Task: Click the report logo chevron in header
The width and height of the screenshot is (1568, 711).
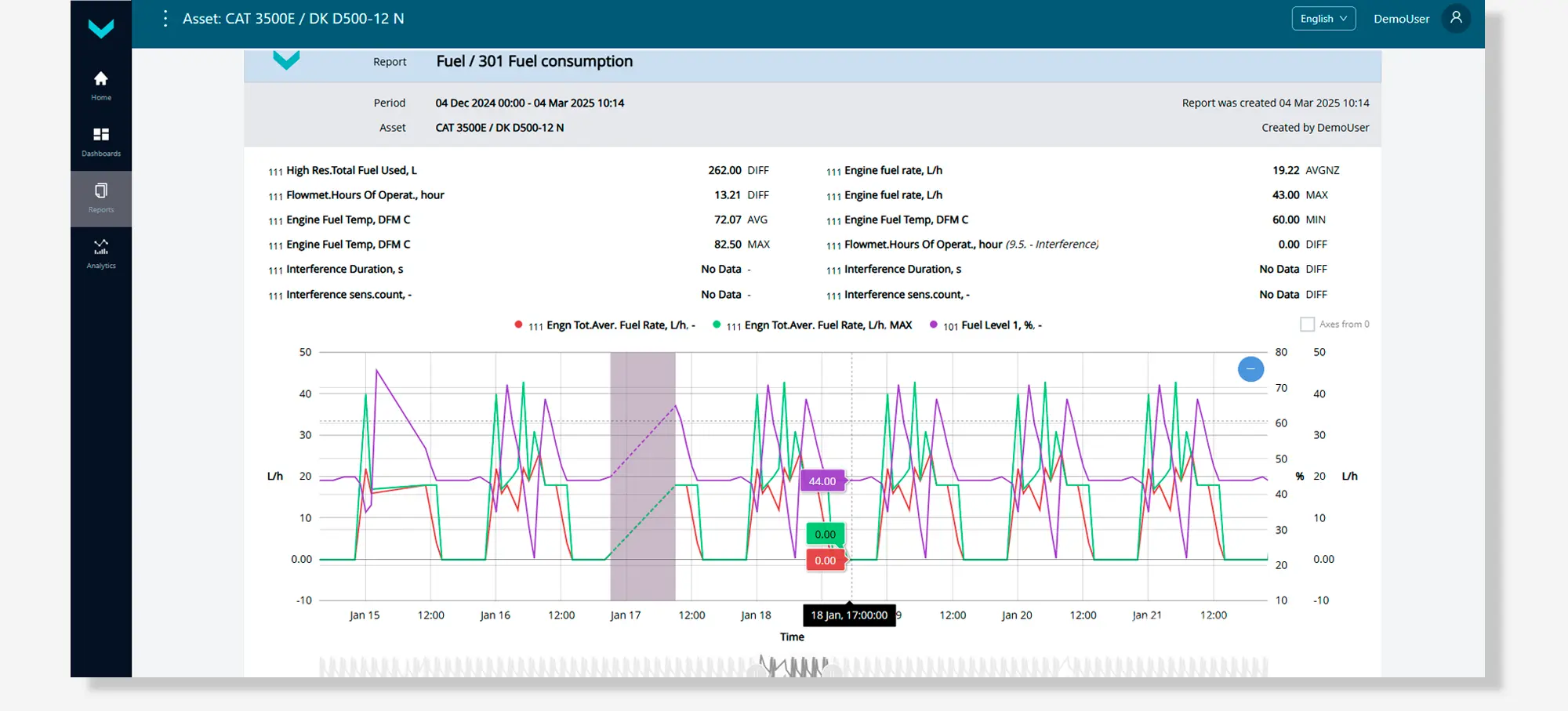Action: pyautogui.click(x=286, y=60)
